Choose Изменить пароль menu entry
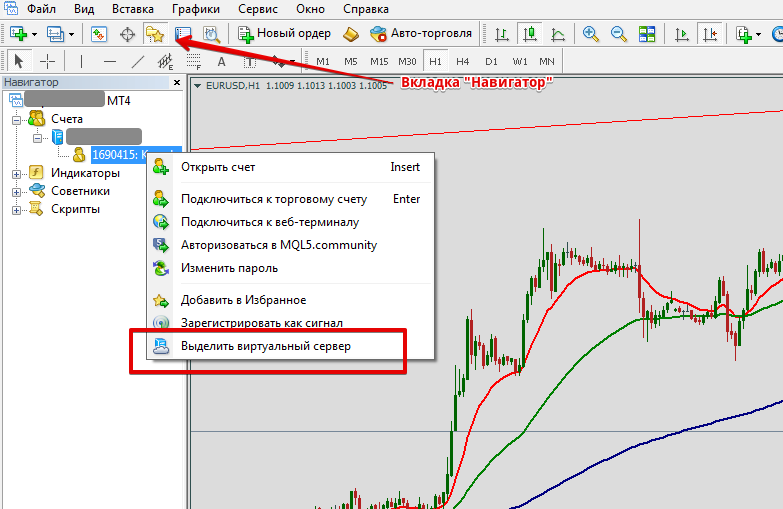The height and width of the screenshot is (509, 783). pyautogui.click(x=290, y=268)
